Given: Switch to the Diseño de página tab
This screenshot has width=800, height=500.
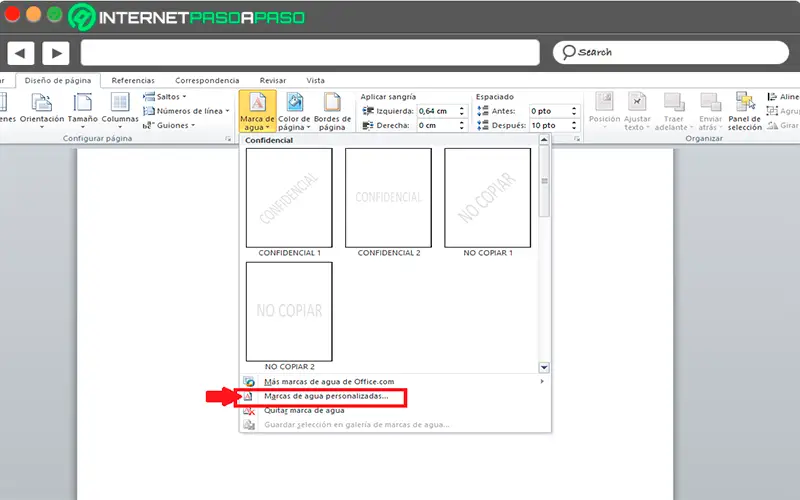Looking at the screenshot, I should 58,81.
